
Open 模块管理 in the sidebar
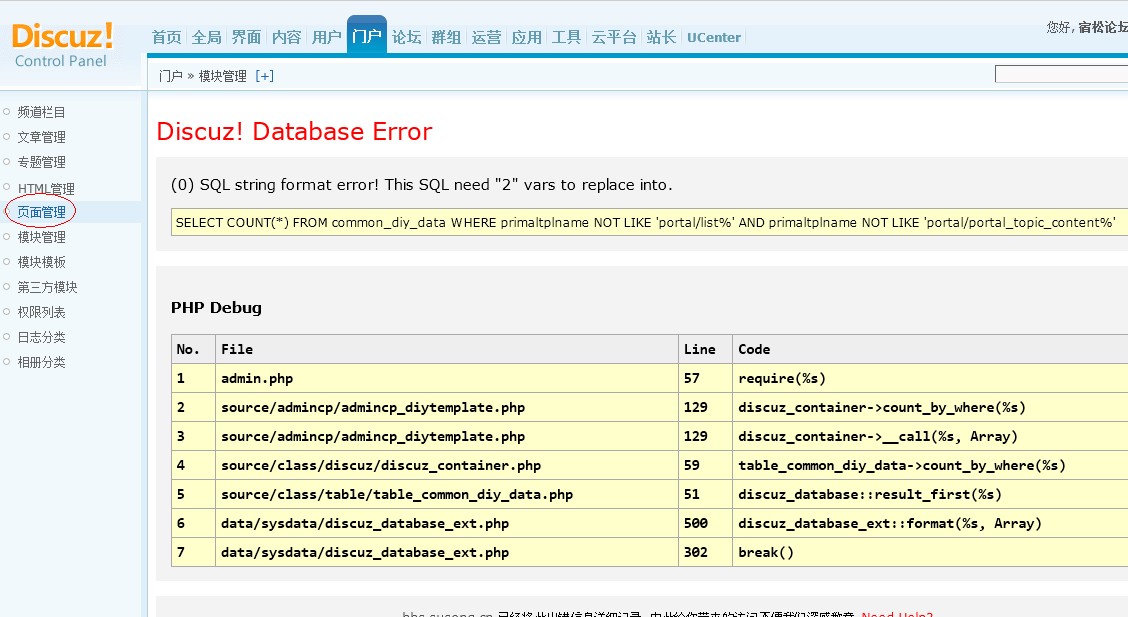[x=41, y=237]
